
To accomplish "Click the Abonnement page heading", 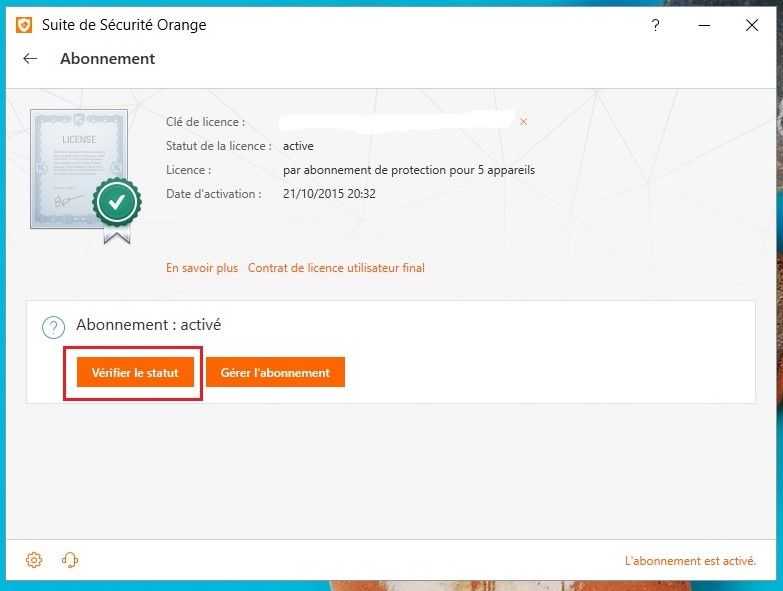I will click(x=107, y=59).
